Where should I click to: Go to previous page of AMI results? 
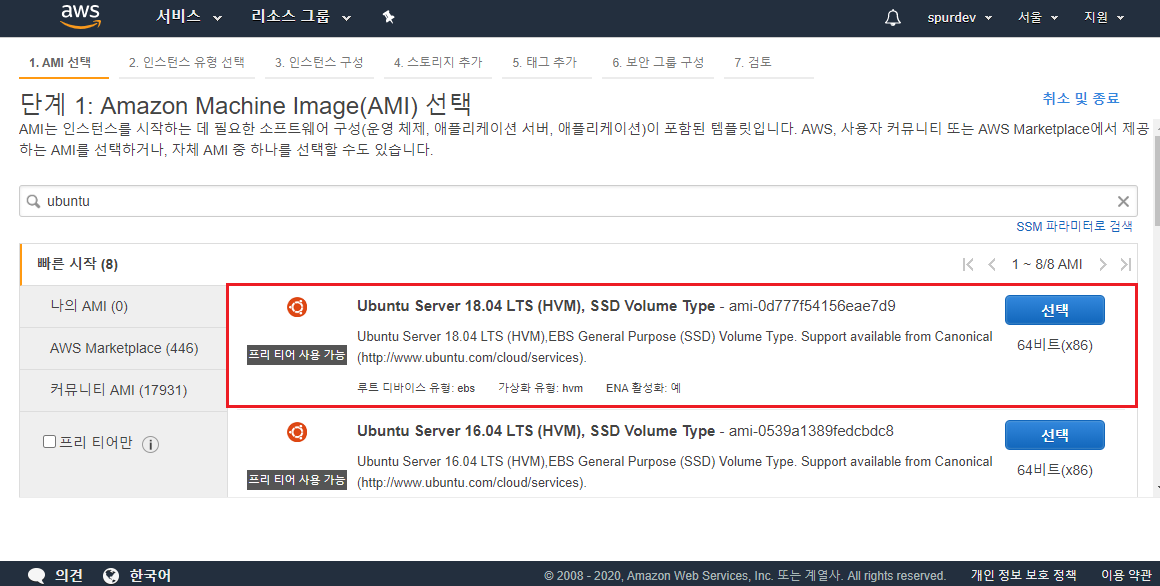pos(992,265)
